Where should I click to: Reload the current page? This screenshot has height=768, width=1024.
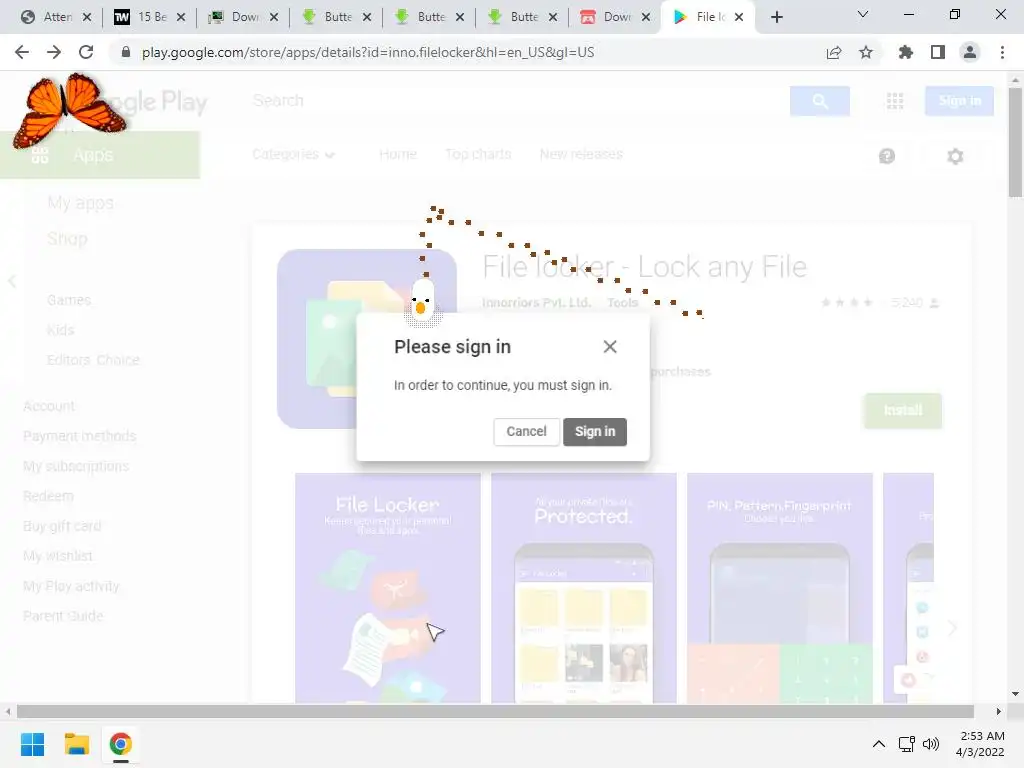coord(86,52)
